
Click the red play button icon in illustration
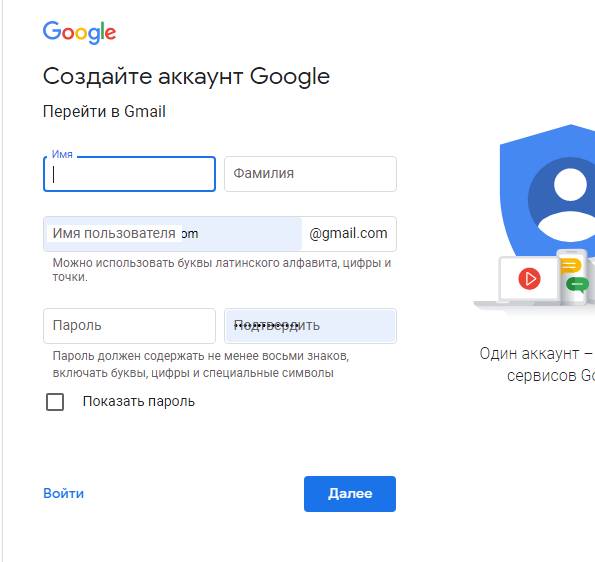click(x=529, y=279)
